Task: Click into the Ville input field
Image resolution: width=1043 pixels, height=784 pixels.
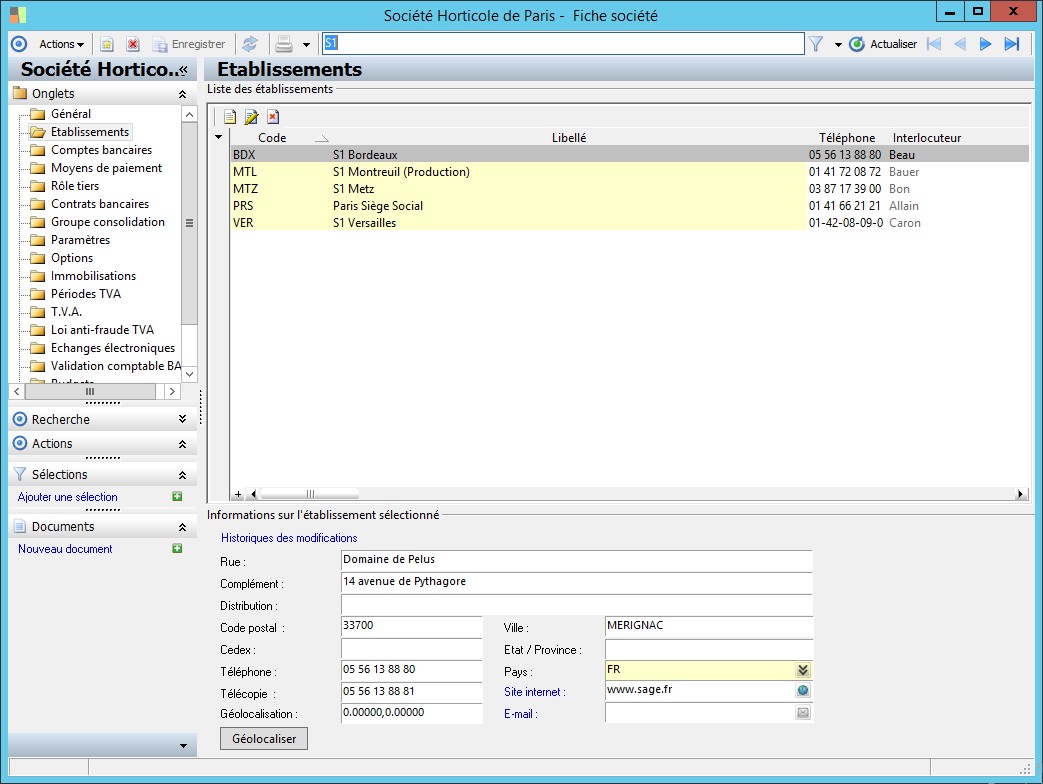Action: click(708, 626)
